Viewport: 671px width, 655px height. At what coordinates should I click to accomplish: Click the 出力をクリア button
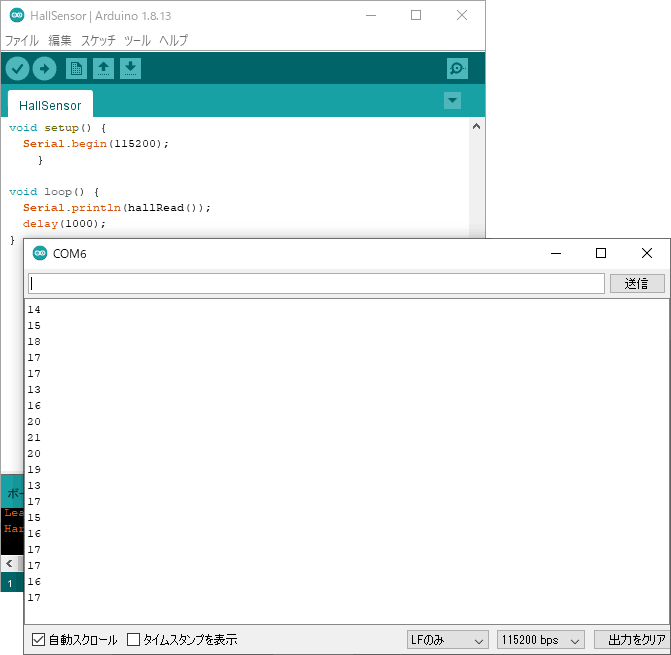[x=632, y=640]
